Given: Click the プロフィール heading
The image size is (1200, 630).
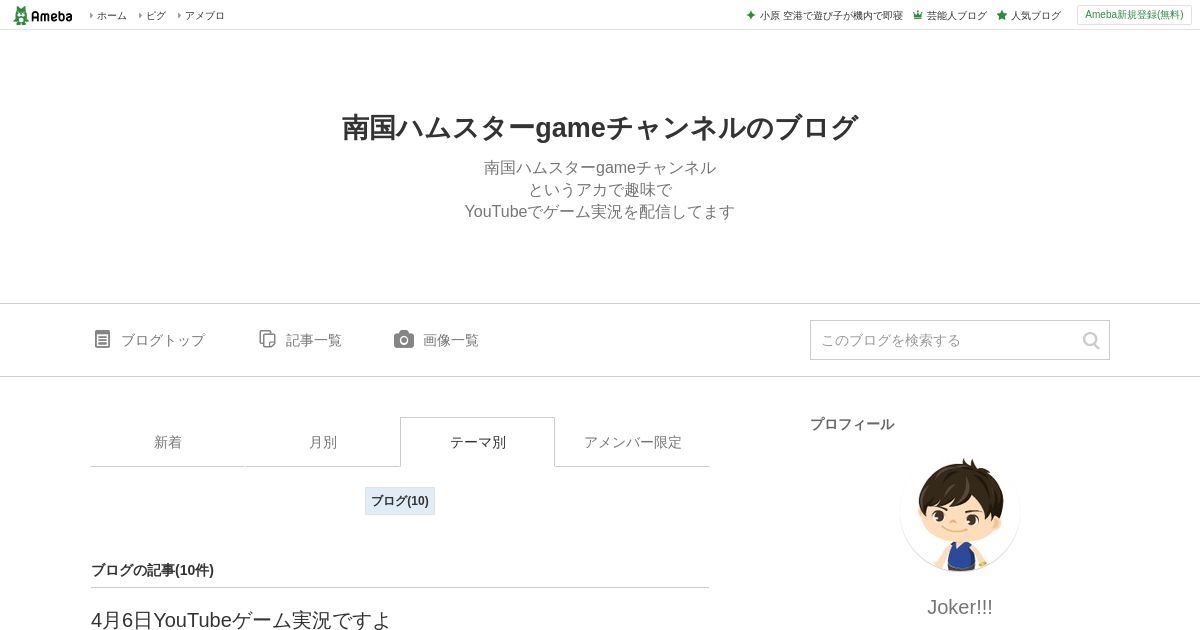Looking at the screenshot, I should point(852,424).
